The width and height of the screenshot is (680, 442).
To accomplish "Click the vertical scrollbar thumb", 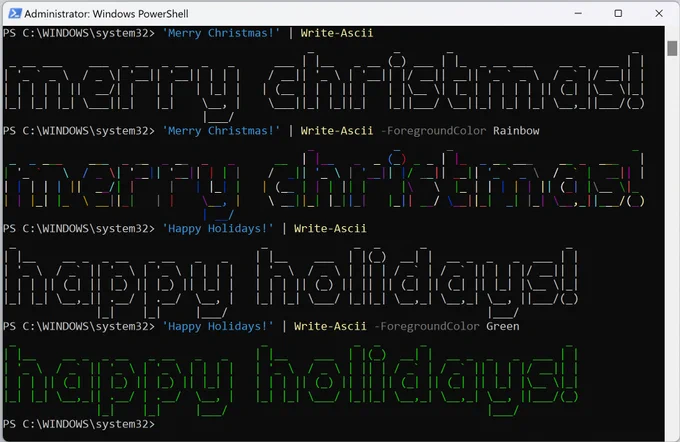I will [x=672, y=48].
